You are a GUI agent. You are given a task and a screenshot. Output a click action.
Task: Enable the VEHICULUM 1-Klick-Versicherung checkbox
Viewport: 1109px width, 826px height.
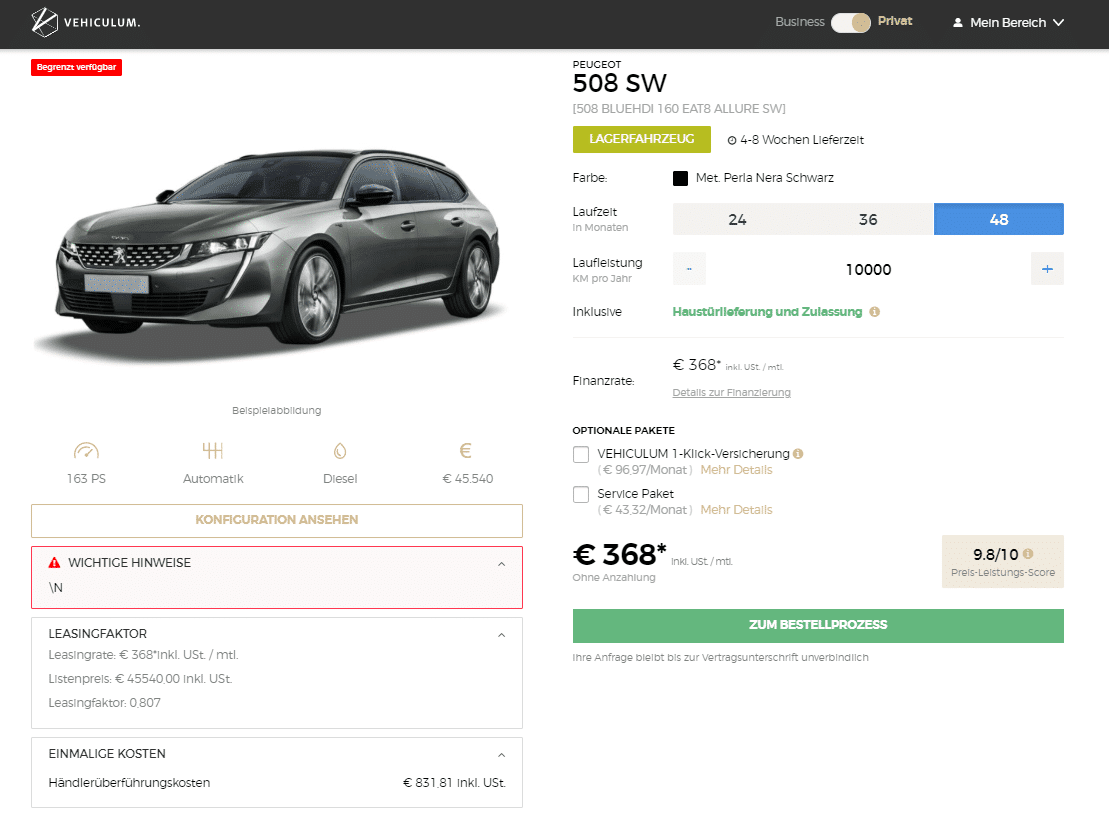[x=581, y=454]
